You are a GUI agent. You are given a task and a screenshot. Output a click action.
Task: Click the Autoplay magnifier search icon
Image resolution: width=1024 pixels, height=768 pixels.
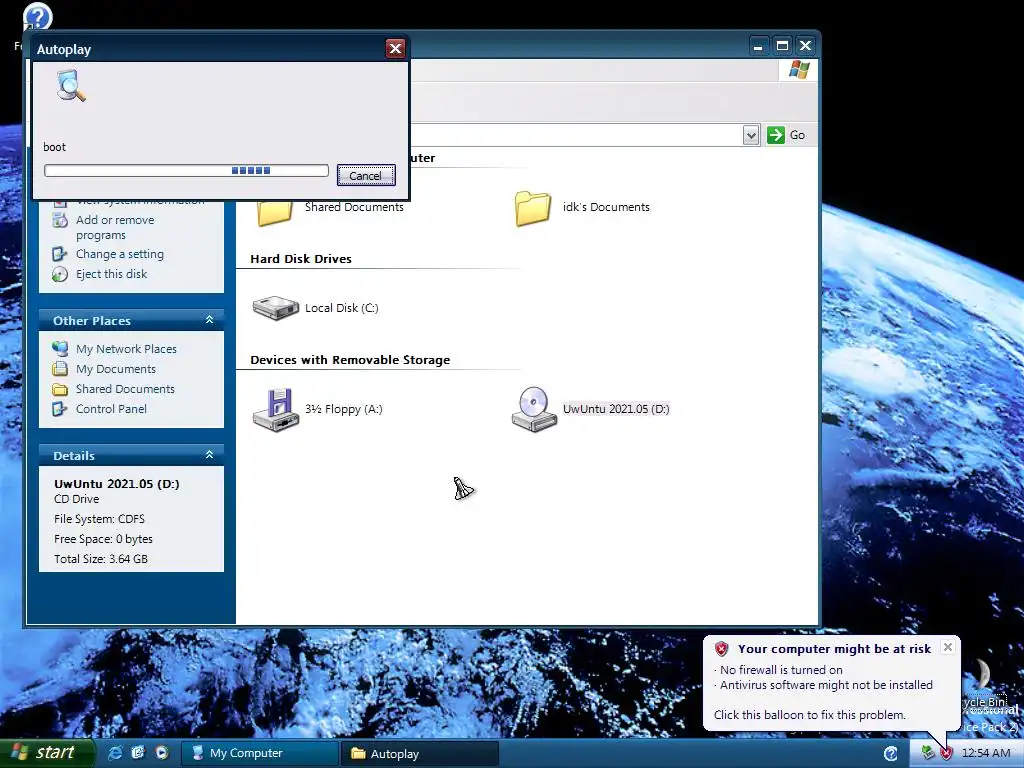click(x=71, y=86)
